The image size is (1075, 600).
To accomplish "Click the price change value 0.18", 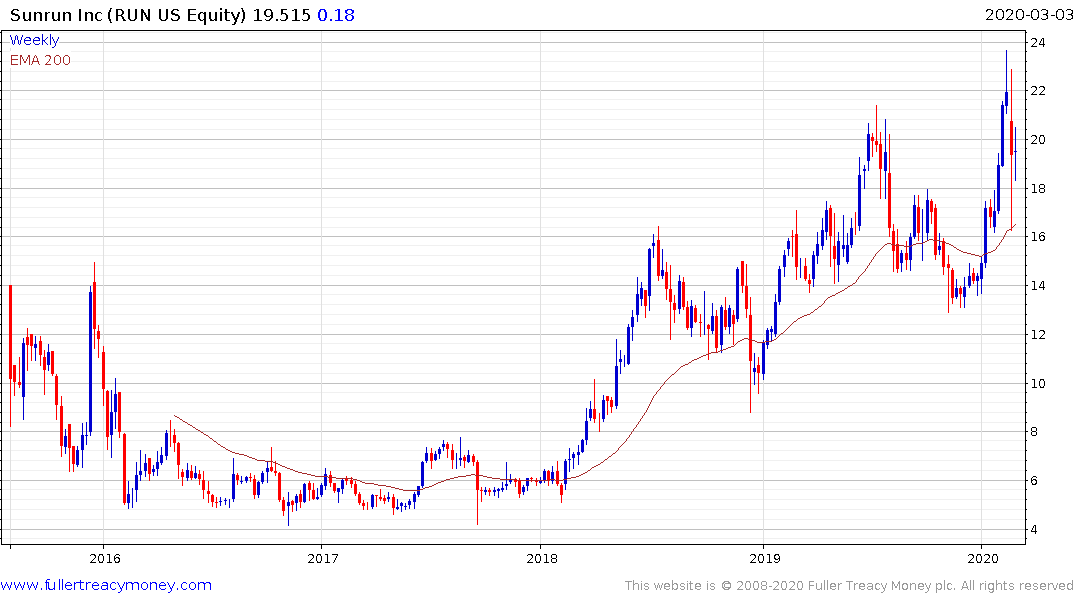I will 336,15.
